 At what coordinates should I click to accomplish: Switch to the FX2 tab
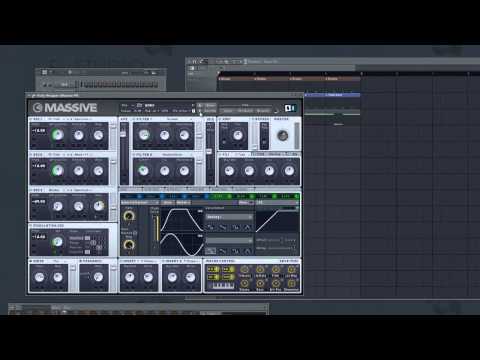259,154
